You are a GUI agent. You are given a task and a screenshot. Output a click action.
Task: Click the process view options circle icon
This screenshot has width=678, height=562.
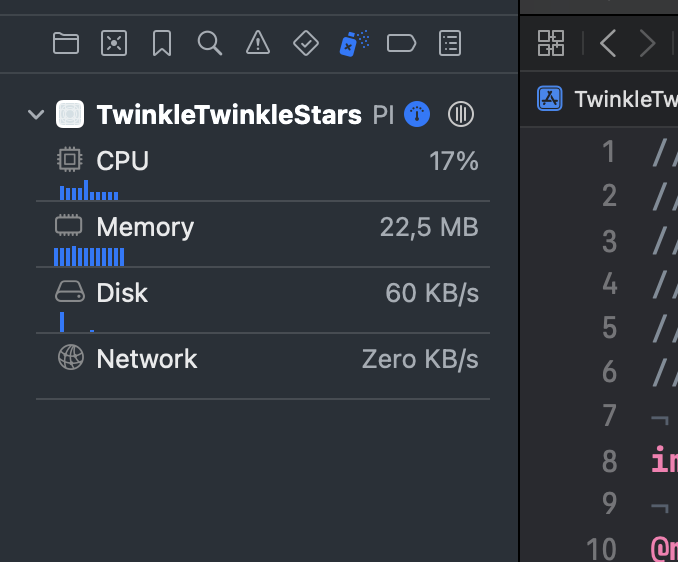pos(460,115)
